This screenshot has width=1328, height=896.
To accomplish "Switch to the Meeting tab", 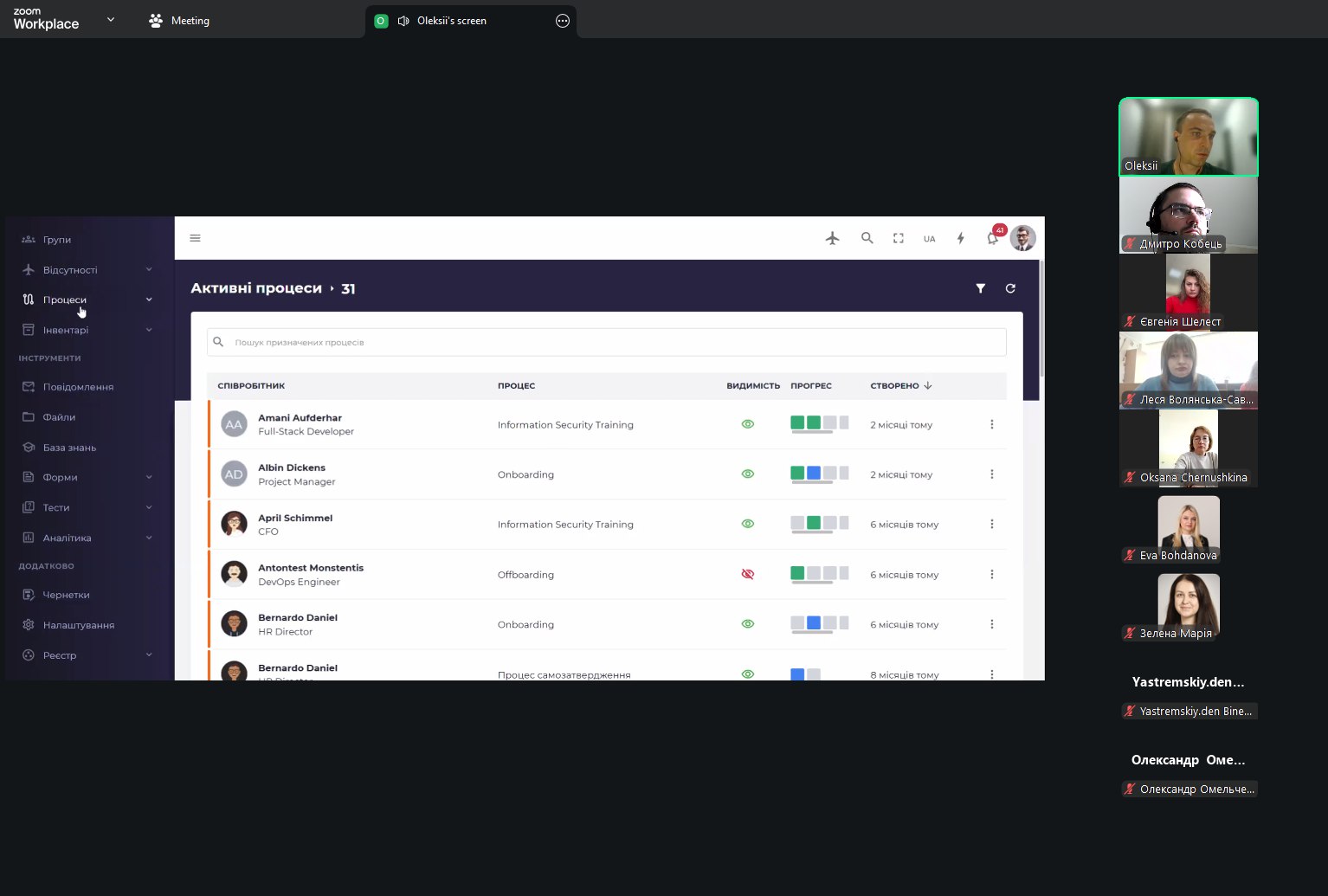I will (x=180, y=21).
